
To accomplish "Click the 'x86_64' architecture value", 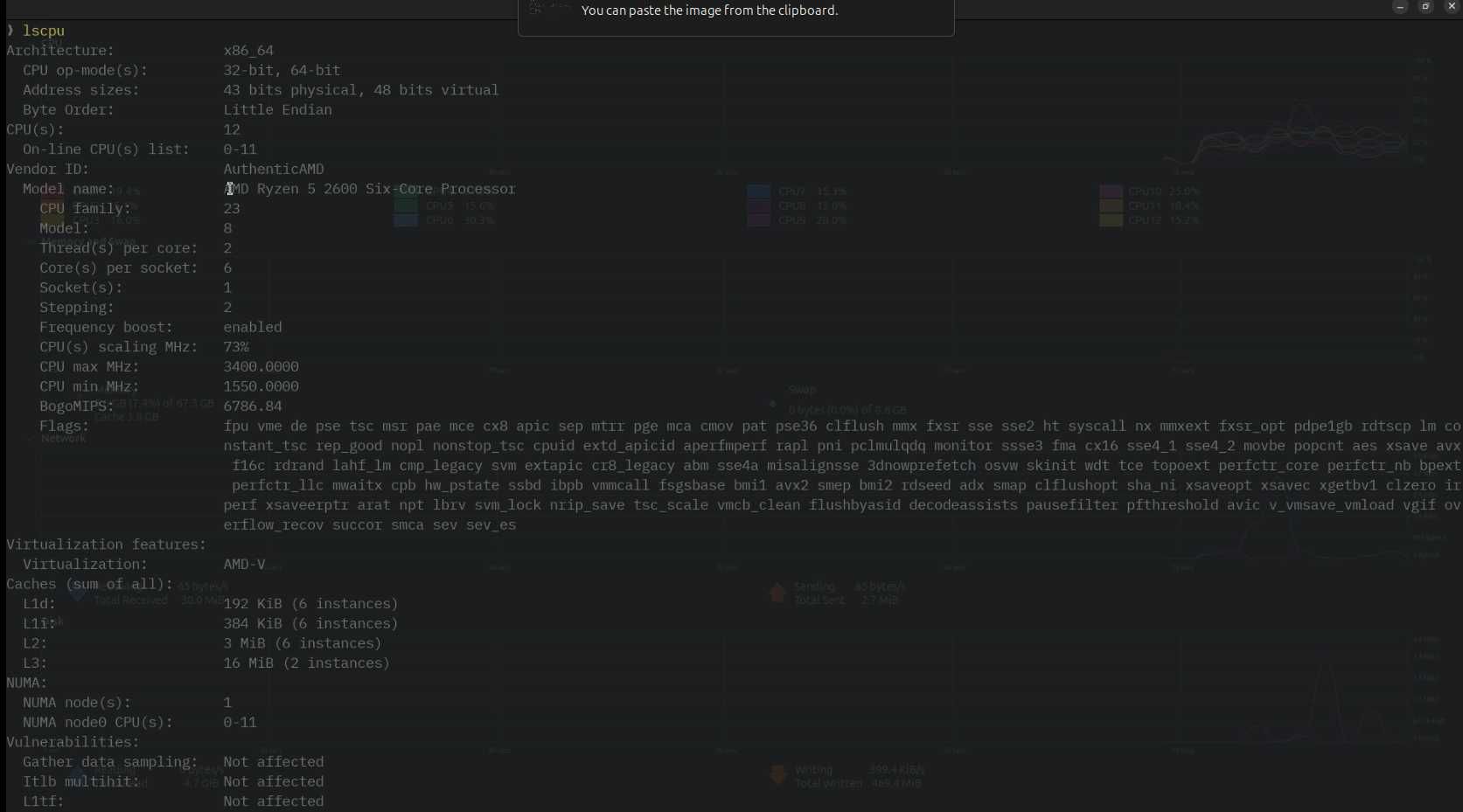I will coord(248,51).
